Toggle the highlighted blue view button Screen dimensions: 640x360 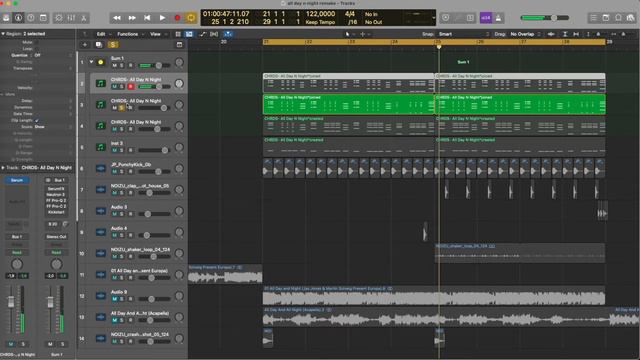click(x=189, y=34)
